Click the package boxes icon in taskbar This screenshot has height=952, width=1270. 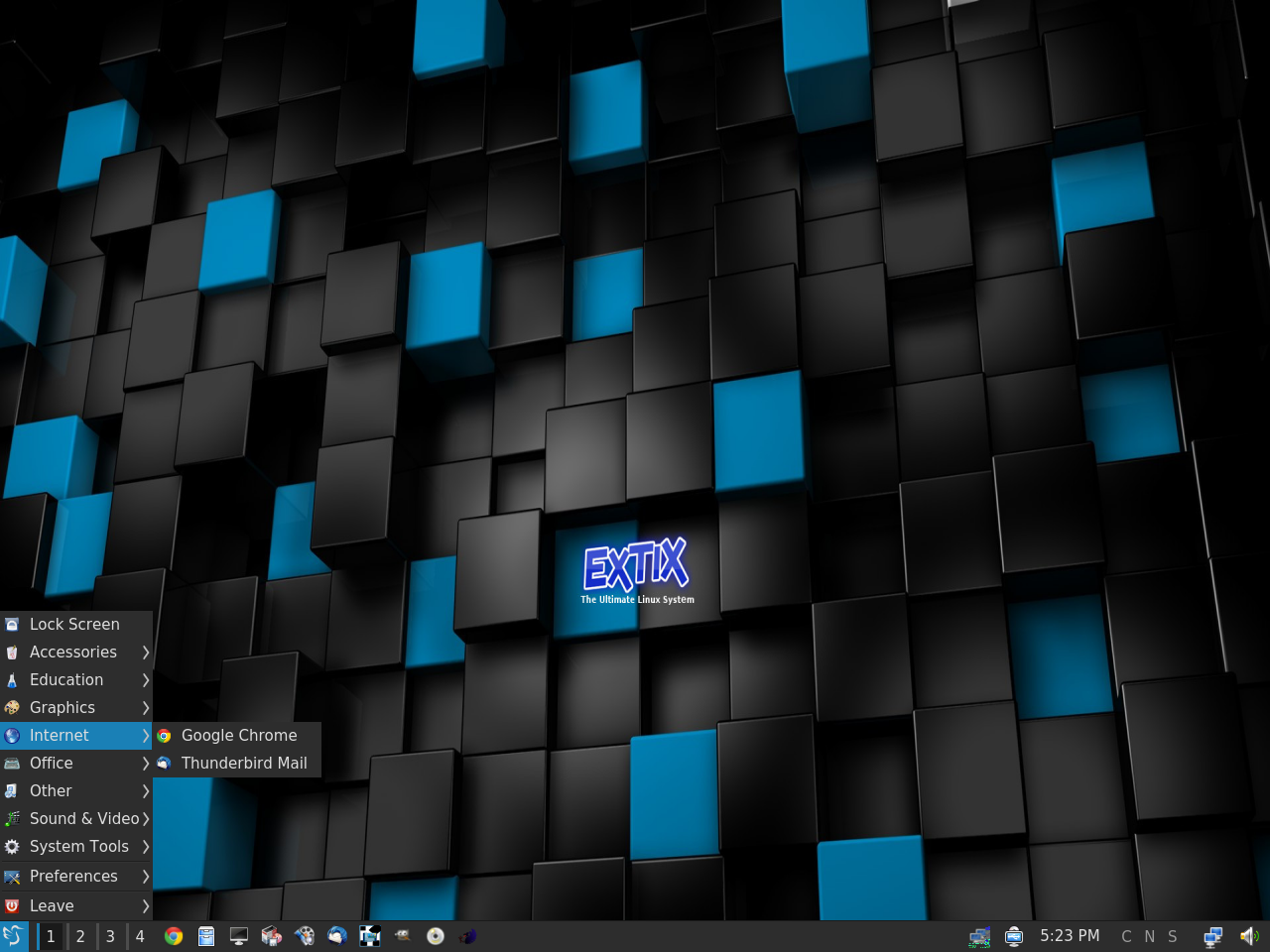tap(272, 936)
